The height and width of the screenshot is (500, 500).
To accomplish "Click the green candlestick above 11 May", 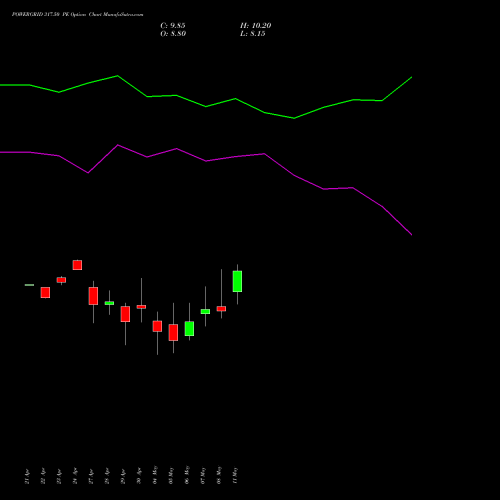I will point(237,281).
